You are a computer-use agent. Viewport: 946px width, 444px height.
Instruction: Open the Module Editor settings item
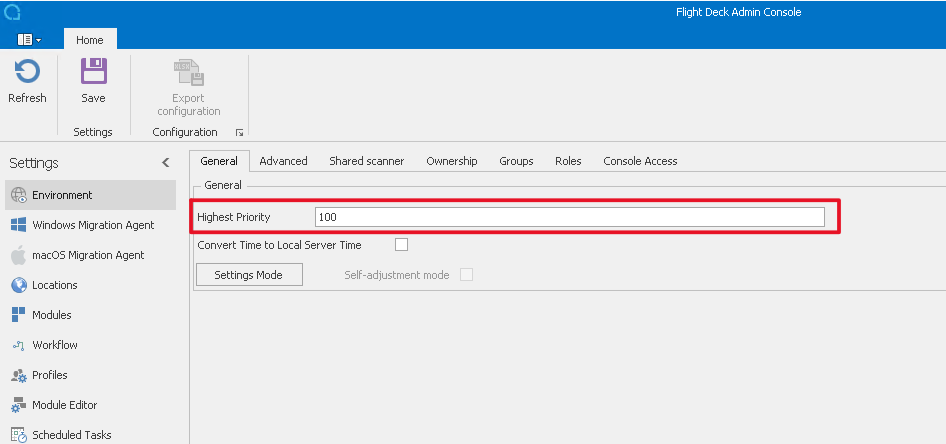(90, 405)
